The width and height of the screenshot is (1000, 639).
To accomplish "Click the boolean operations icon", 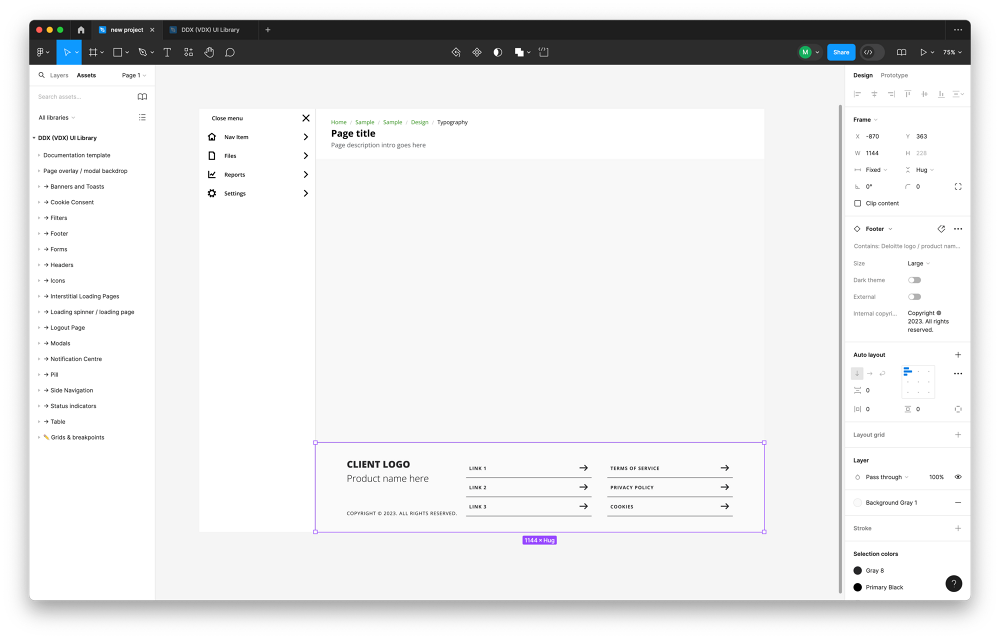I will (x=519, y=52).
